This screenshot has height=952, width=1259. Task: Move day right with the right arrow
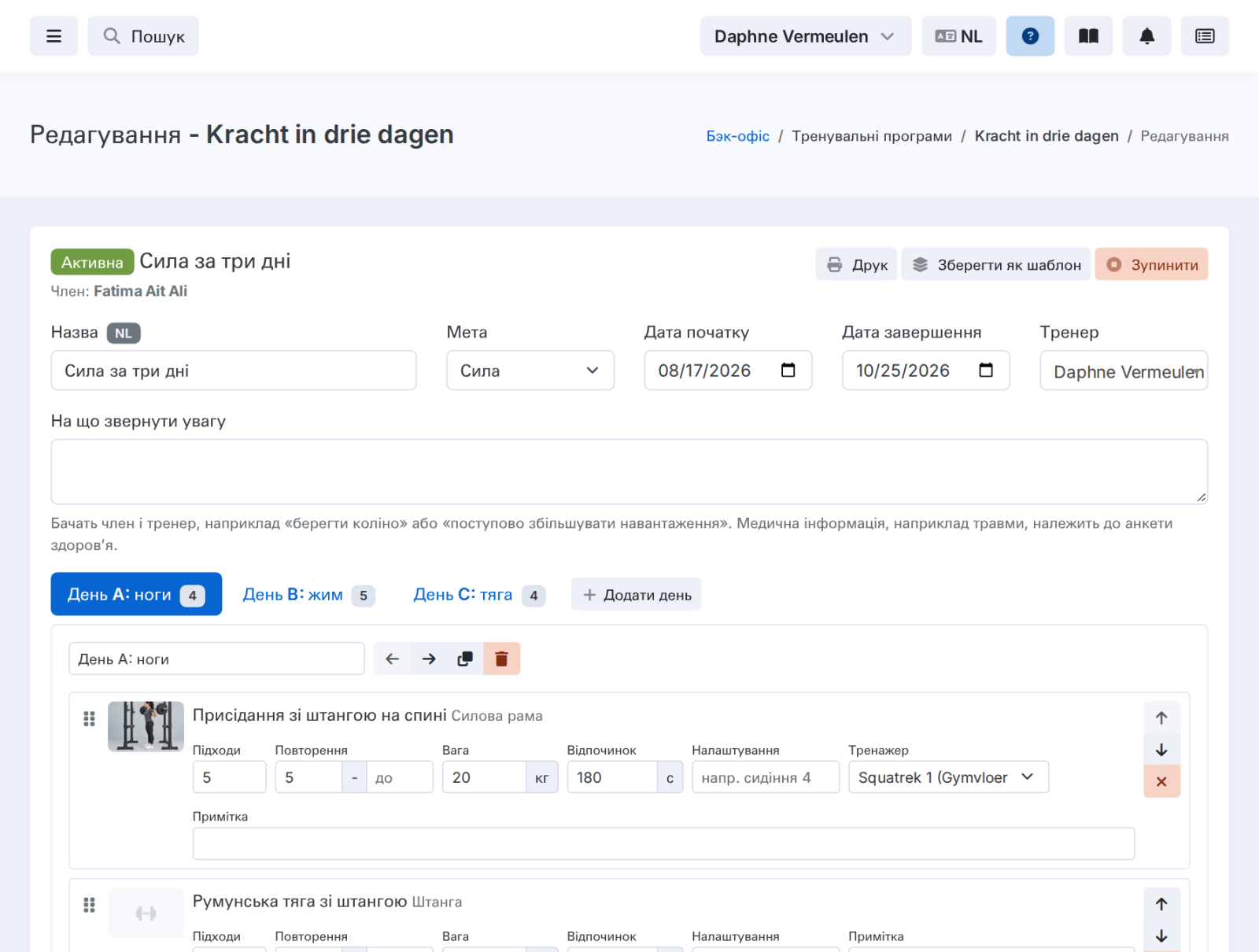[429, 659]
